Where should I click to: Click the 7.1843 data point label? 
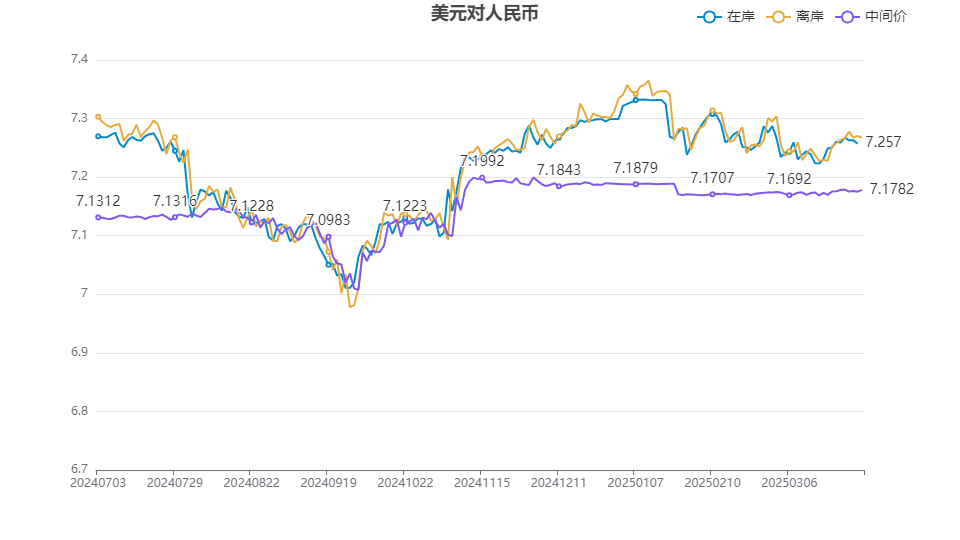(559, 170)
